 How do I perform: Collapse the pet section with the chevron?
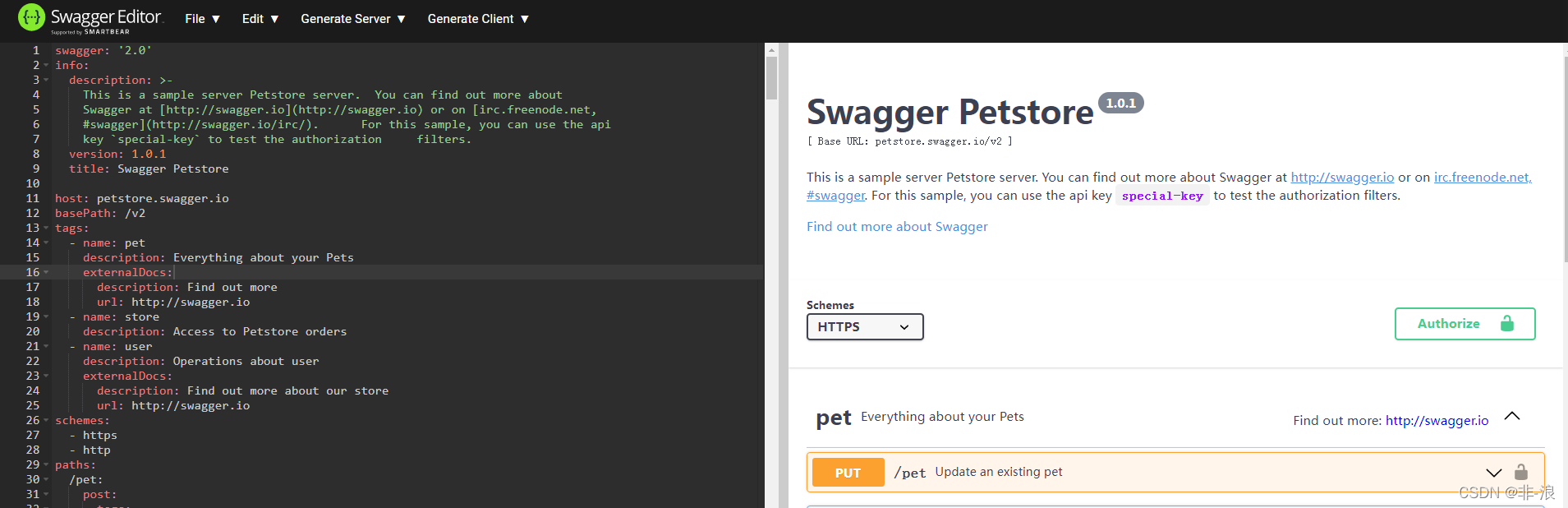pyautogui.click(x=1512, y=416)
